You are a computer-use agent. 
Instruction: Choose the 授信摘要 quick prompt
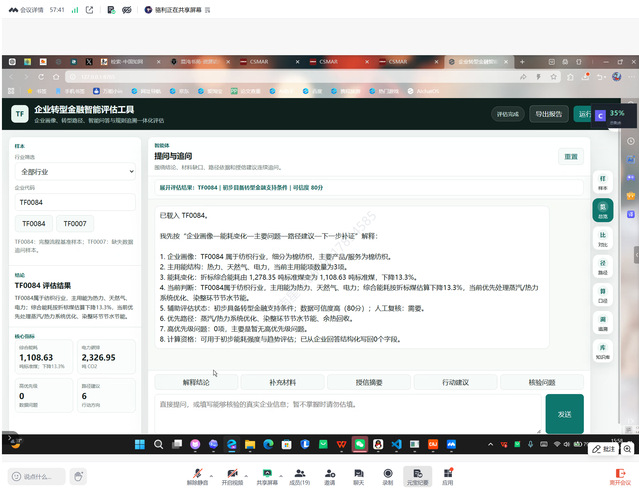point(369,382)
